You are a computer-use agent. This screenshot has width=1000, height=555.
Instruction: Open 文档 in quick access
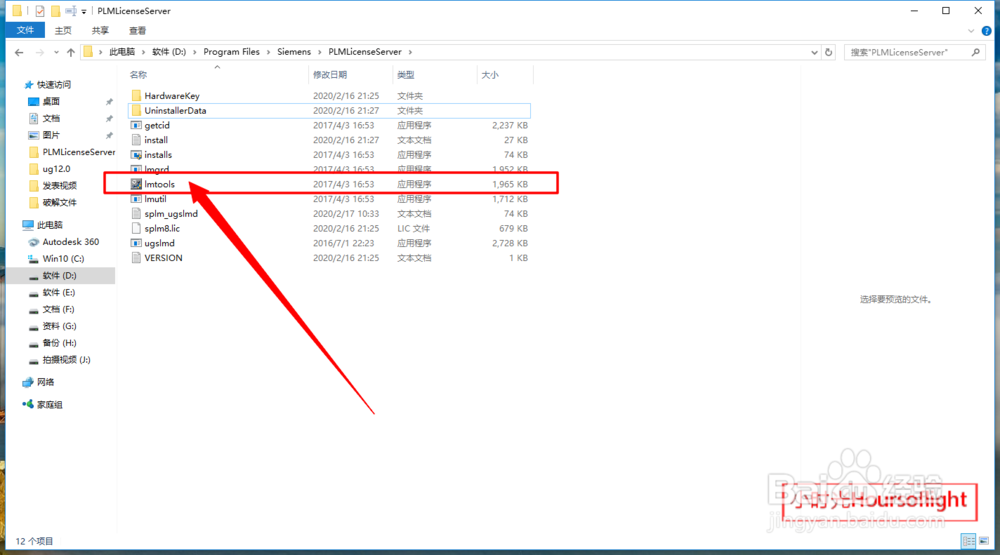[x=51, y=118]
